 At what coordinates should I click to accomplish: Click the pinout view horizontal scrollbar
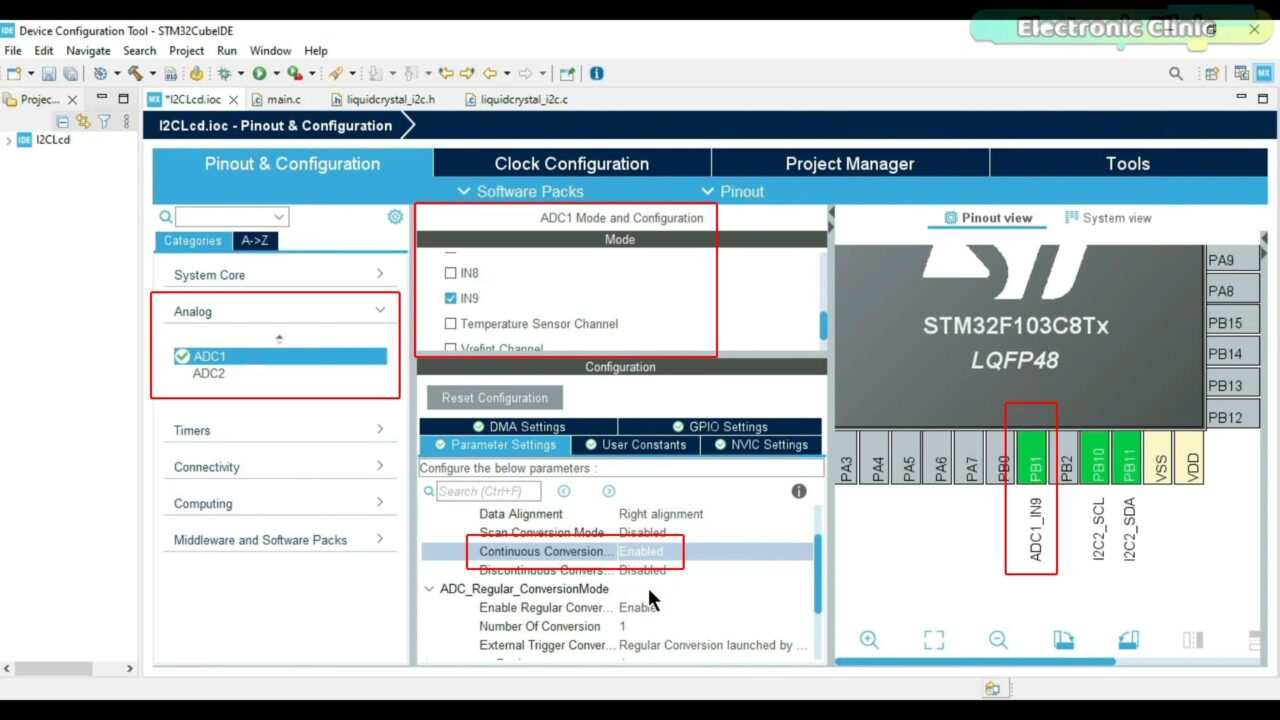975,661
